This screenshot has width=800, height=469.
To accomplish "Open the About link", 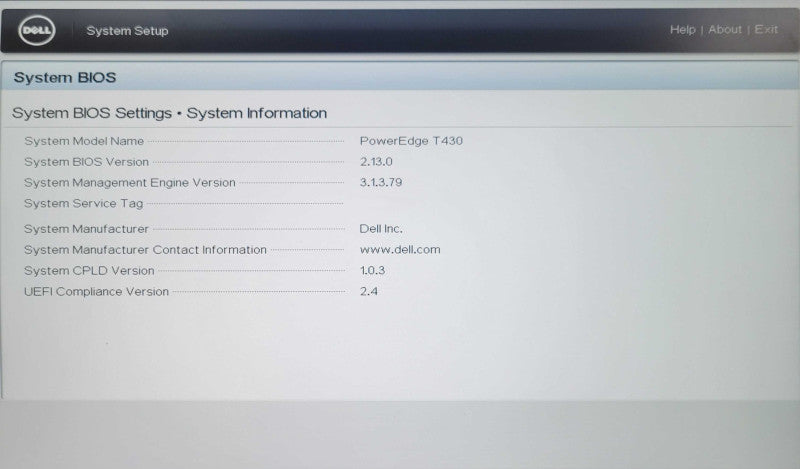I will (724, 30).
